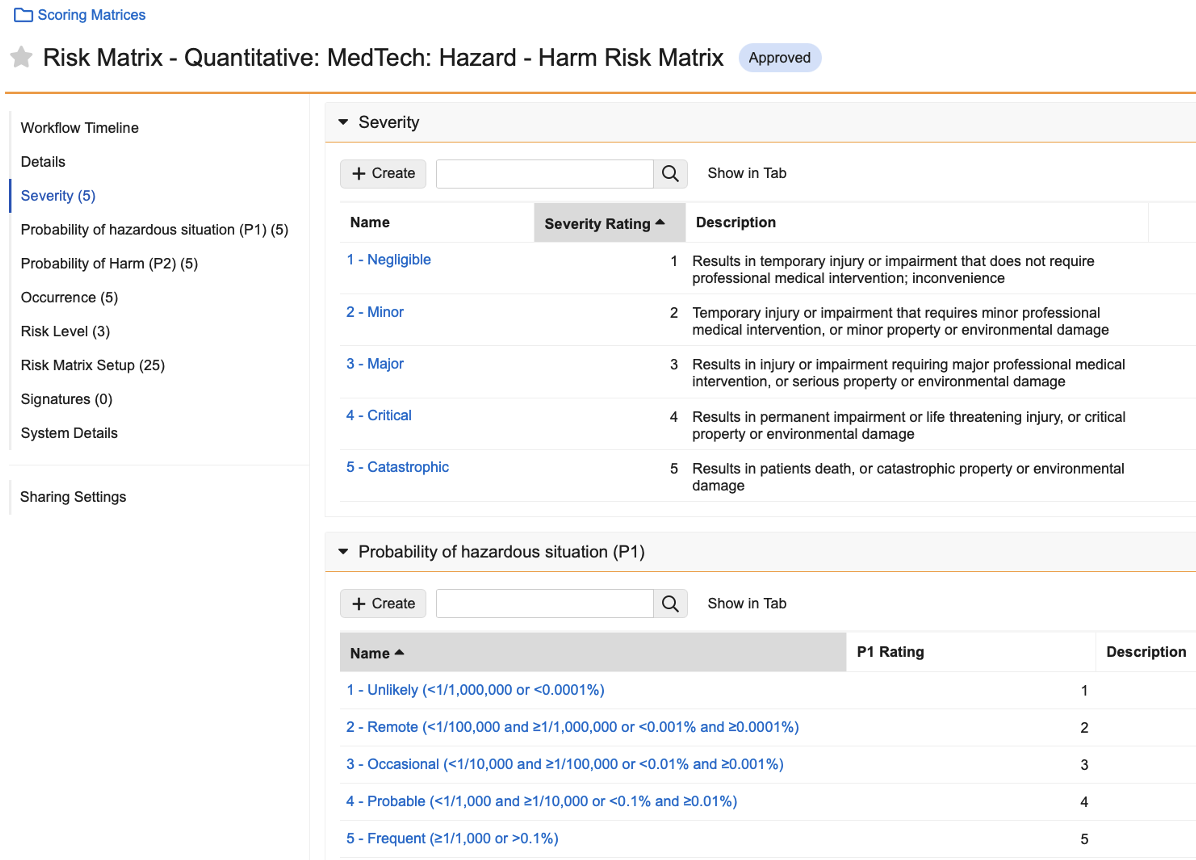Viewport: 1196px width, 860px height.
Task: Click Show in Tab for Severity
Action: [747, 173]
